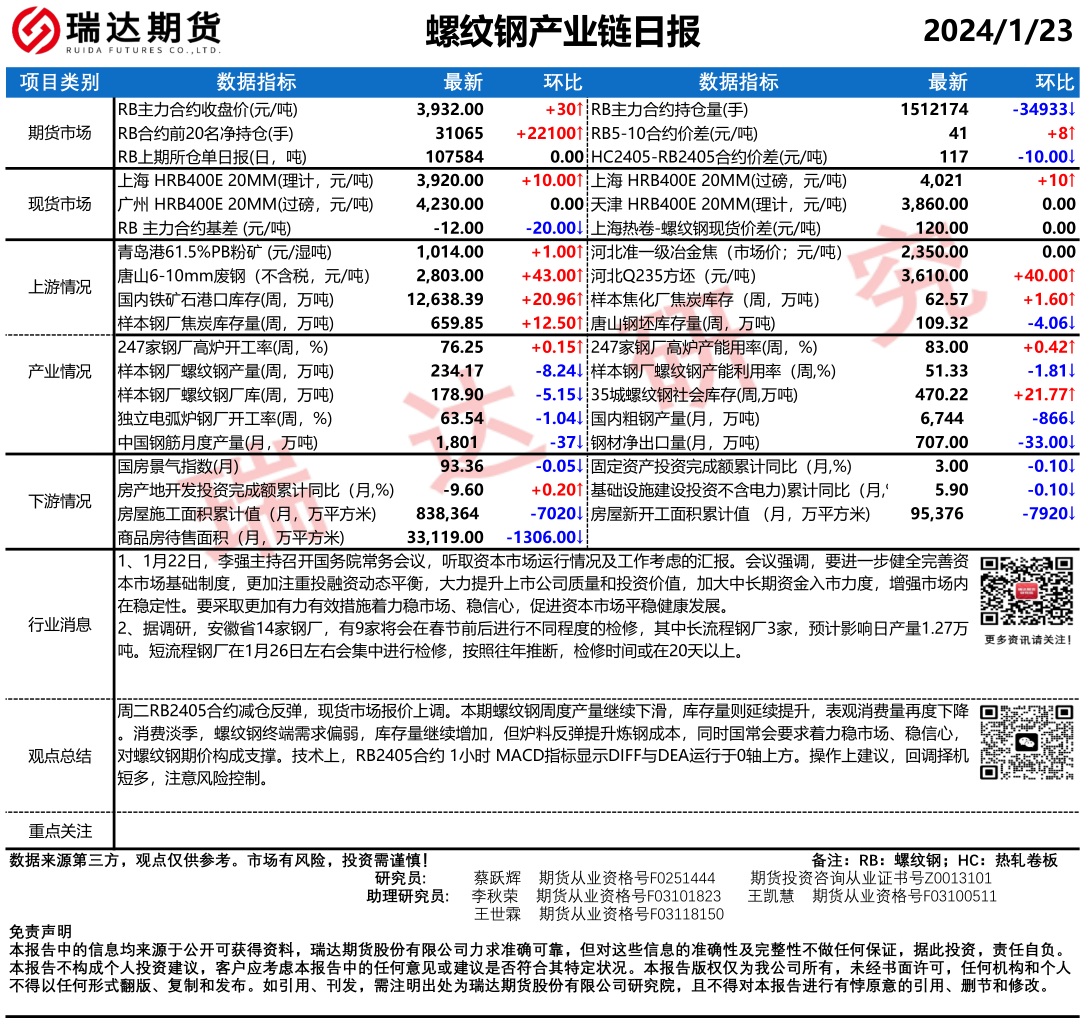This screenshot has height=1022, width=1084.
Task: Select the 产业情况 category cell
Action: (59, 371)
